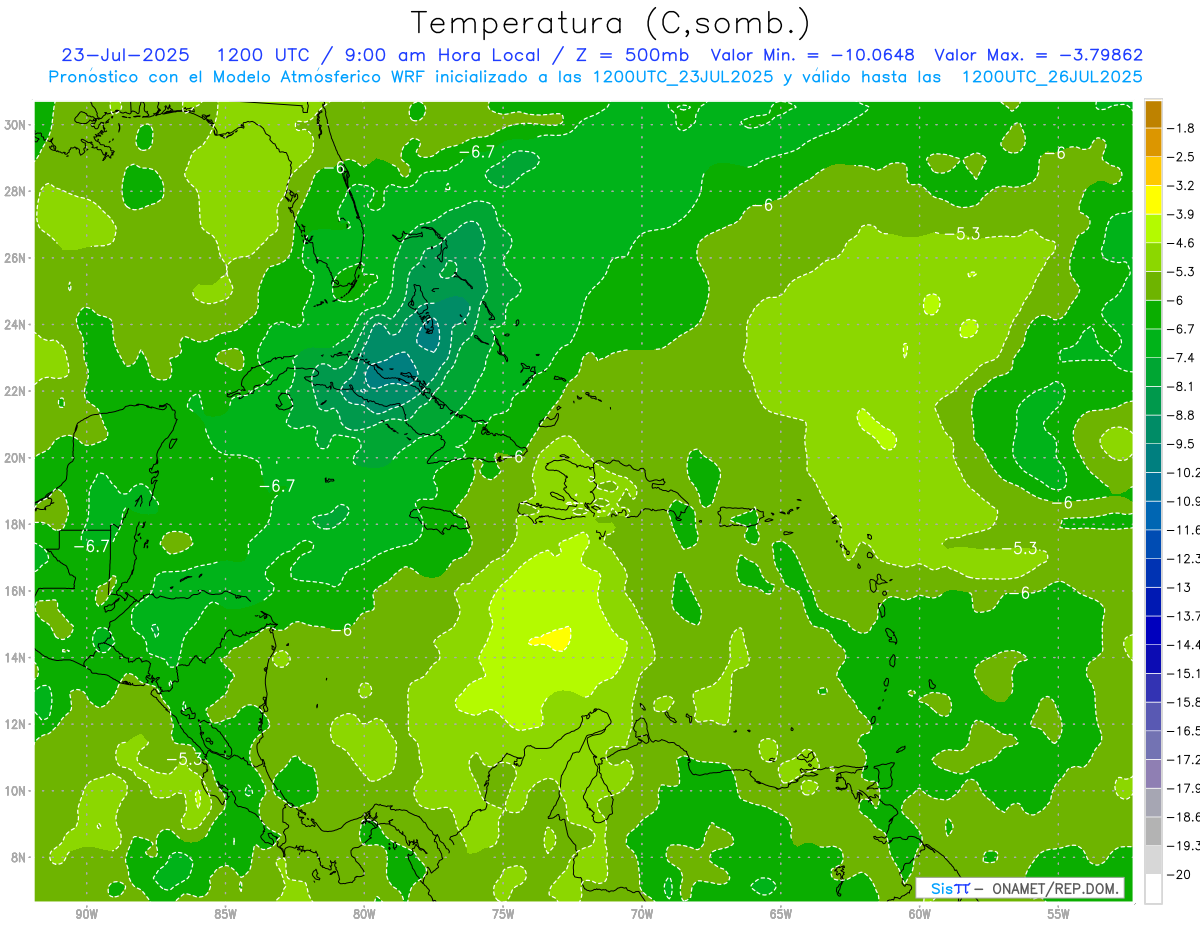Click the "14N" latitude axis label

[x=15, y=657]
